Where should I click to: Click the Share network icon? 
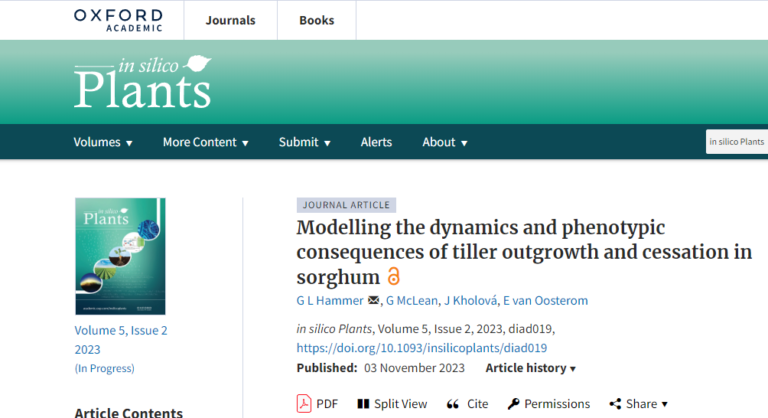(x=615, y=404)
